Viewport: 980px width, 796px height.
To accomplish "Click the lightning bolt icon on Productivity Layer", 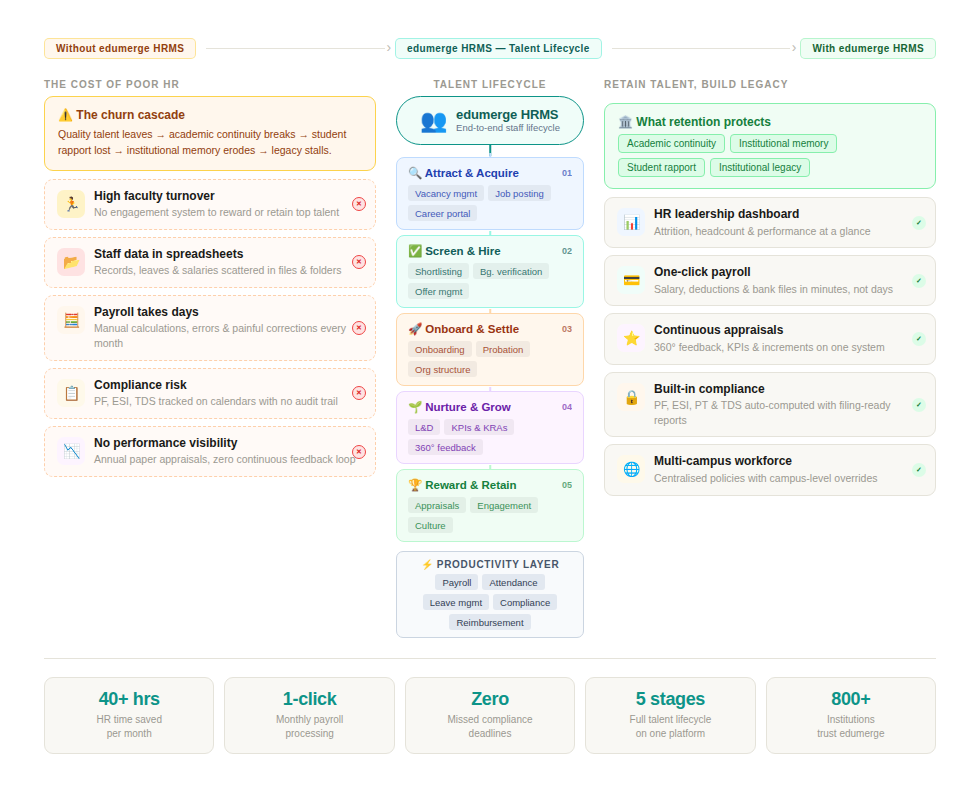I will [x=428, y=563].
